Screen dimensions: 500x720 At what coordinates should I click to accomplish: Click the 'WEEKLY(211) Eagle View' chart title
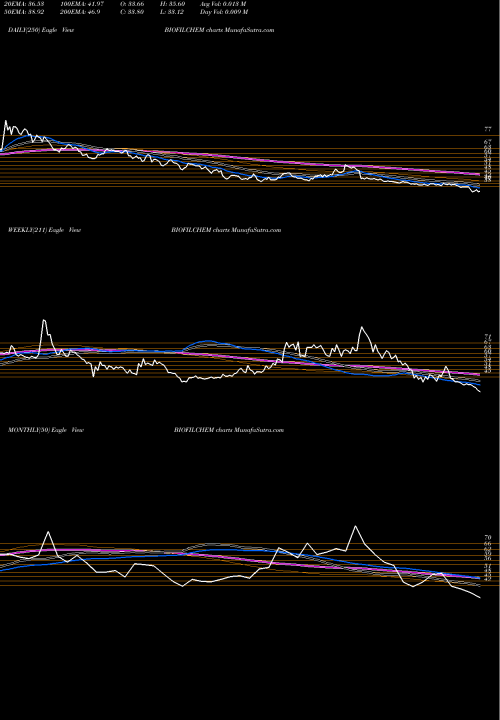pos(45,230)
